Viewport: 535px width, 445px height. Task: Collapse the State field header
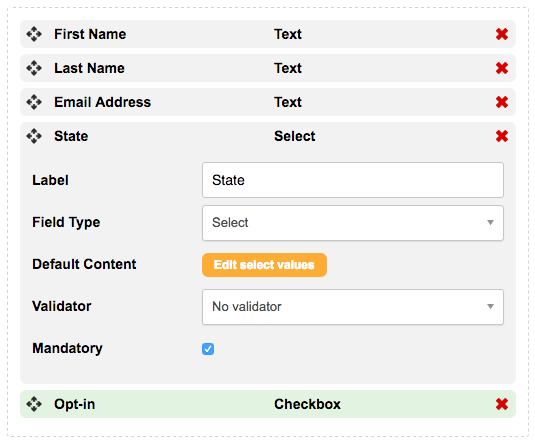(268, 136)
